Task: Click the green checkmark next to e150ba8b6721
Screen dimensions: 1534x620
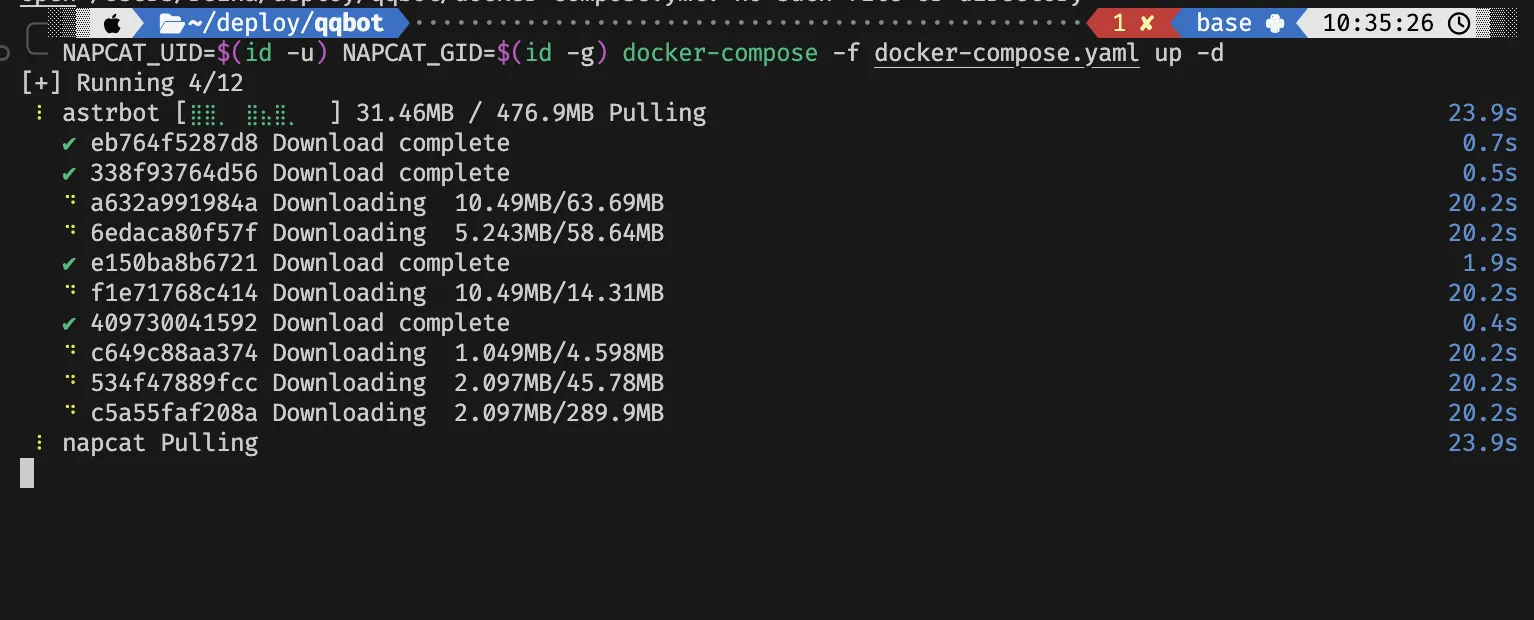Action: point(69,263)
